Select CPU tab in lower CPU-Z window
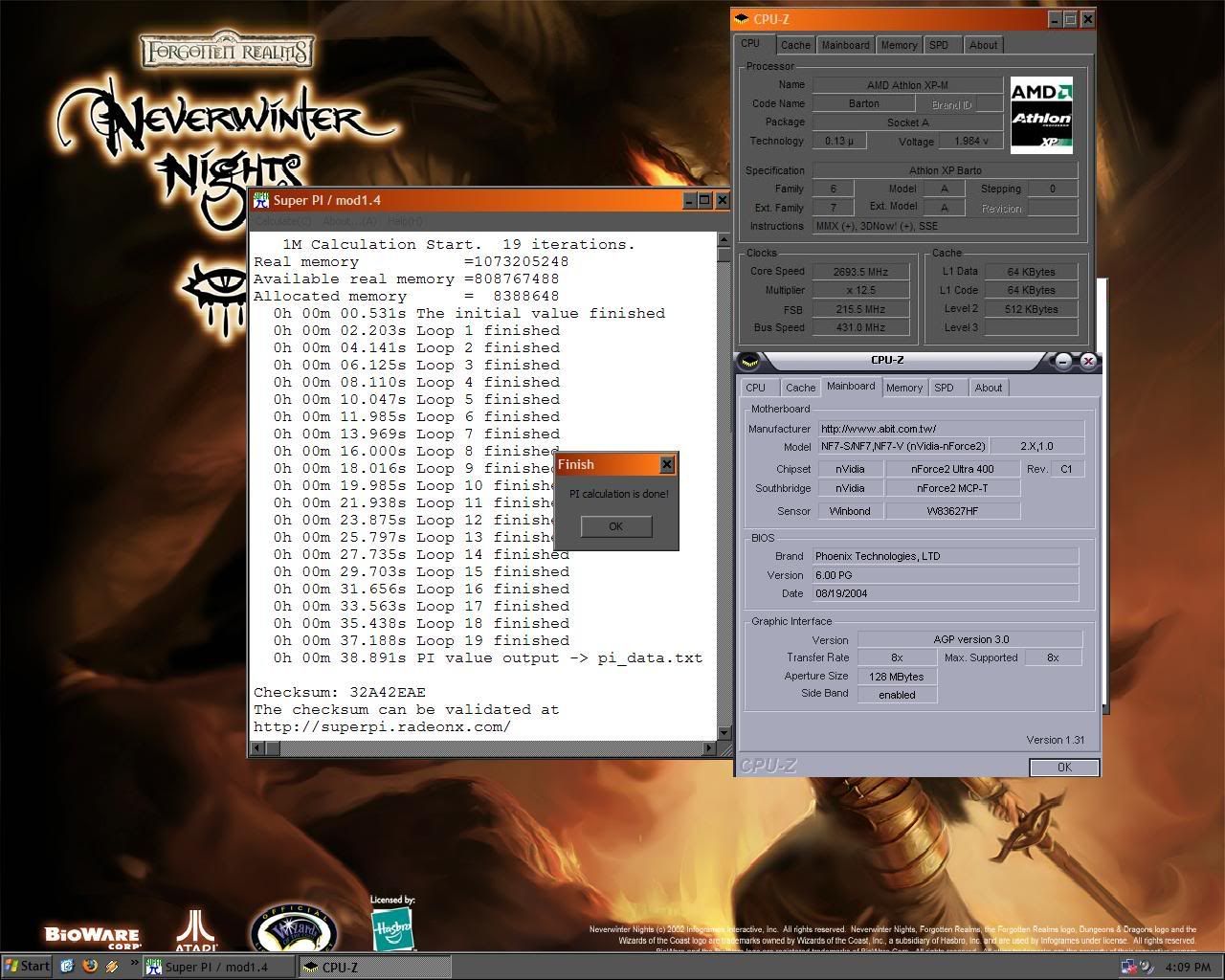Screen dimensions: 1225x980 tap(756, 388)
